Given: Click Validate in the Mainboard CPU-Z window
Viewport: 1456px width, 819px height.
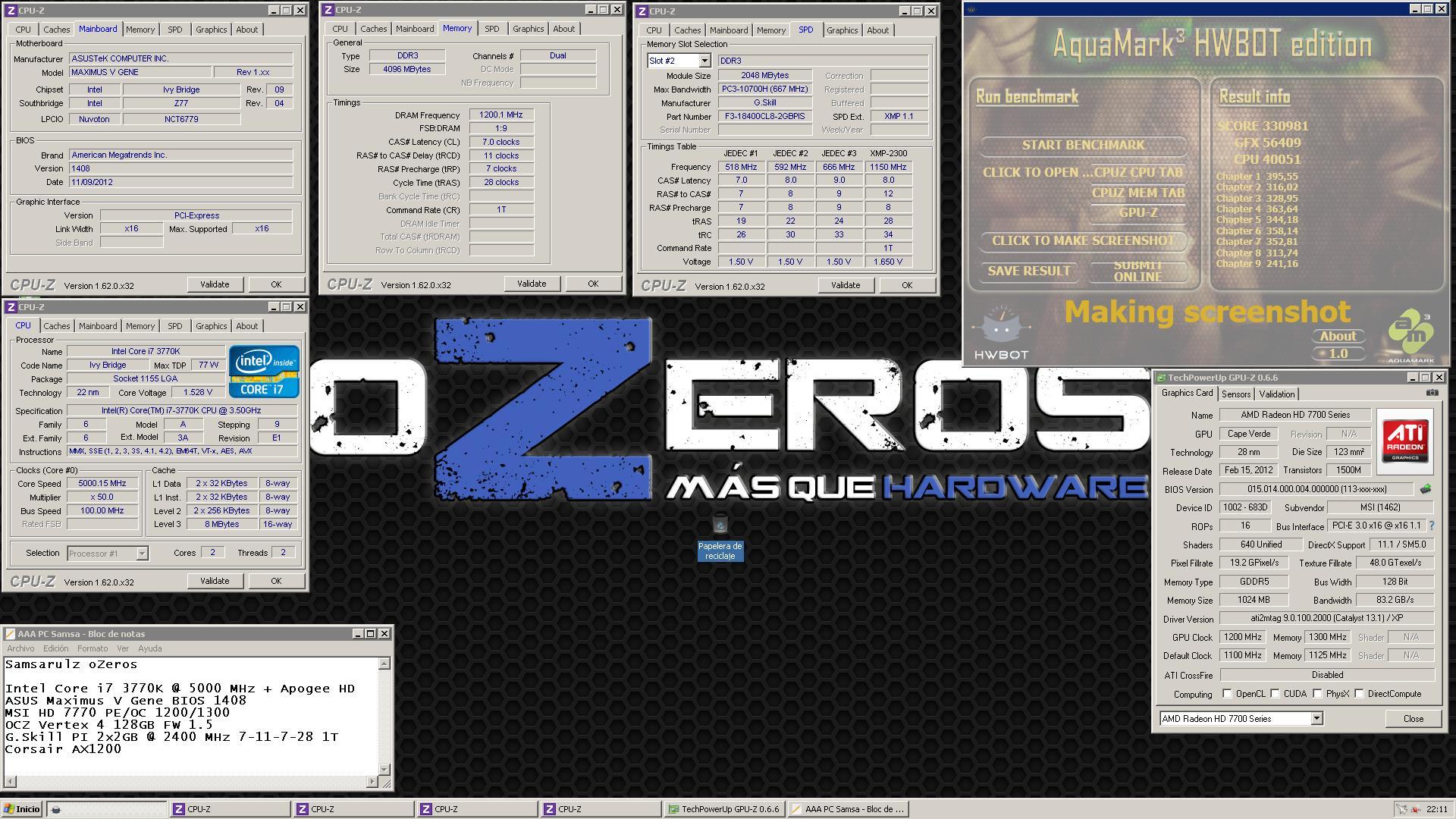Looking at the screenshot, I should [x=215, y=284].
